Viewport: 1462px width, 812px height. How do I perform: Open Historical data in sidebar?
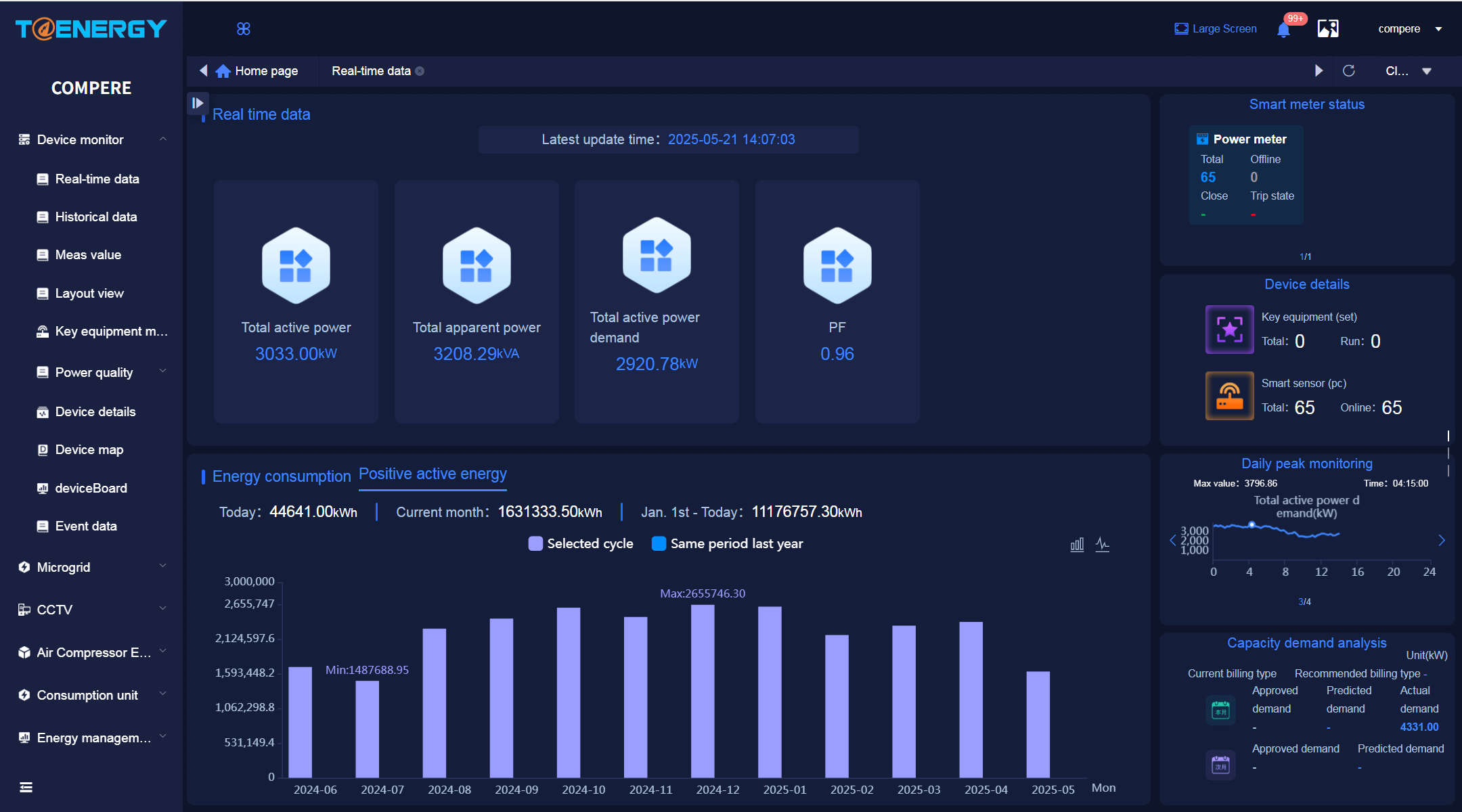tap(96, 217)
